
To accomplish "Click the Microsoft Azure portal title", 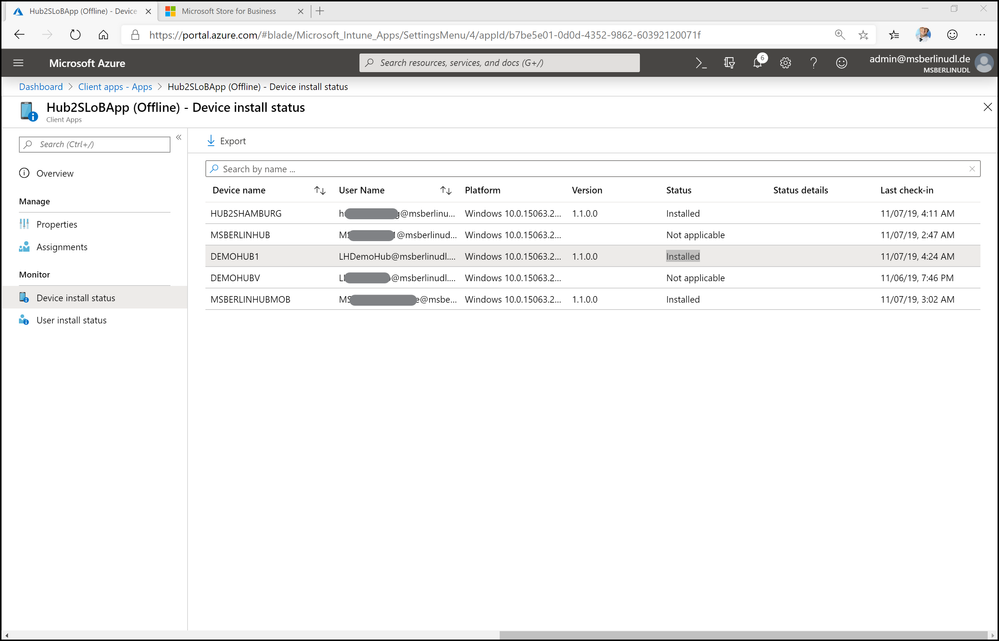I will (87, 63).
